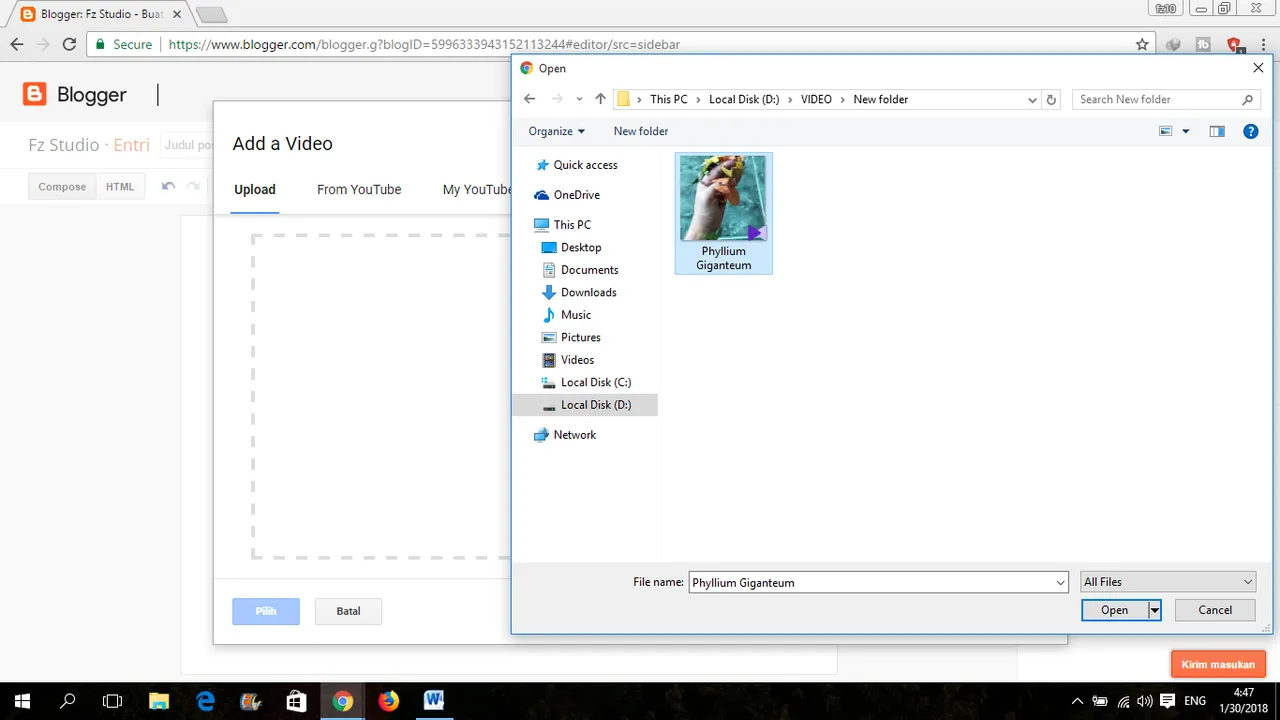Open Microsoft Store from taskbar
The height and width of the screenshot is (720, 1280).
(297, 701)
